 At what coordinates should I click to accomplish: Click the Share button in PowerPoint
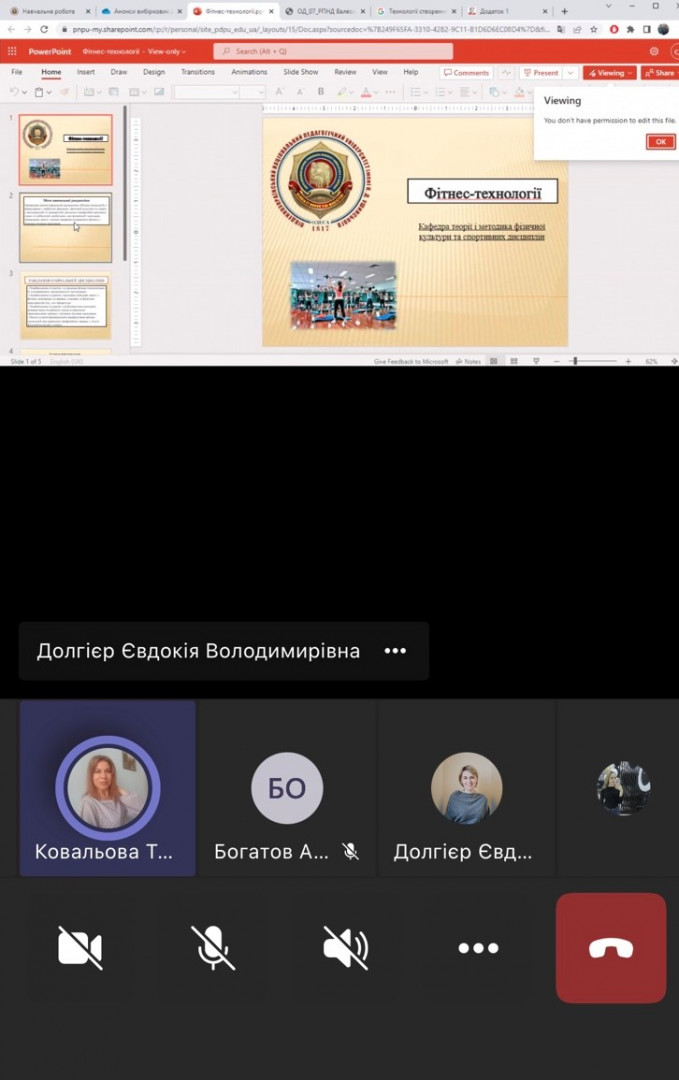point(660,72)
